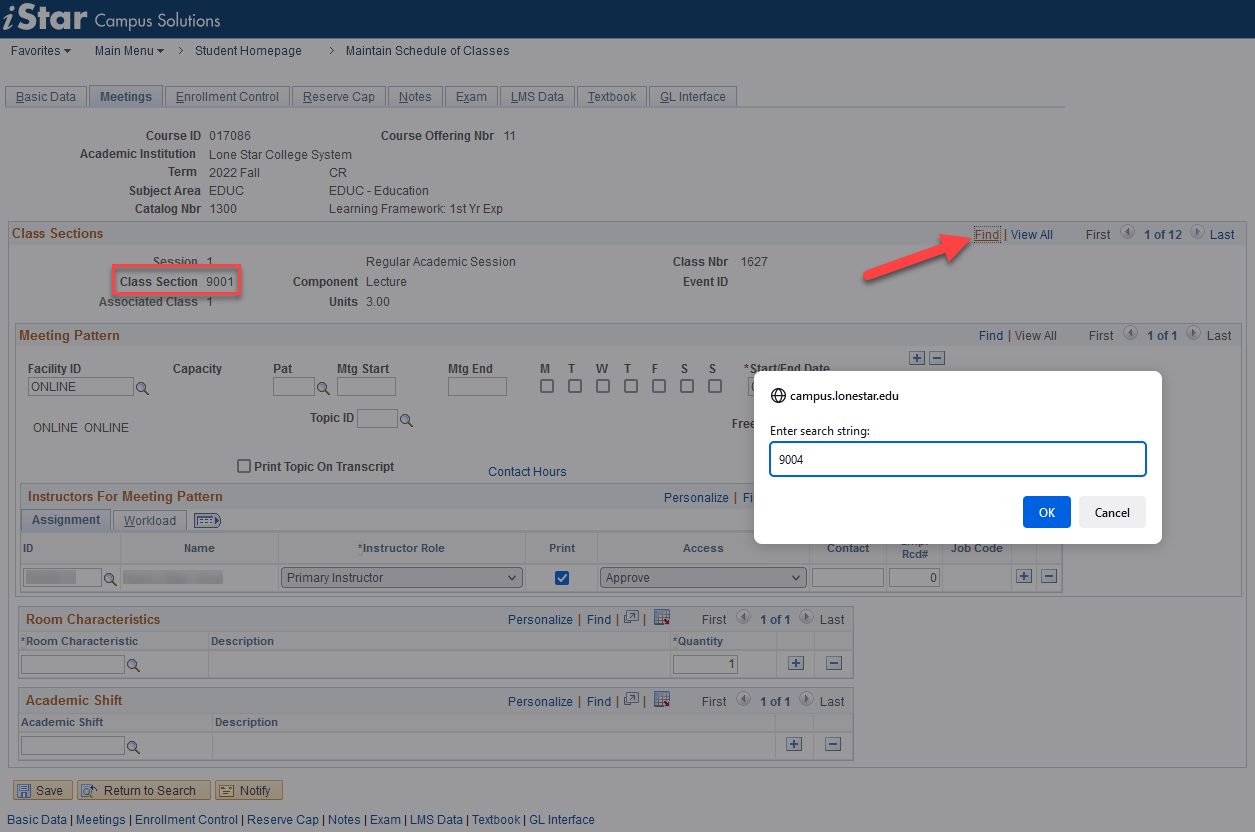Switch to the Basic Data tab

click(46, 97)
